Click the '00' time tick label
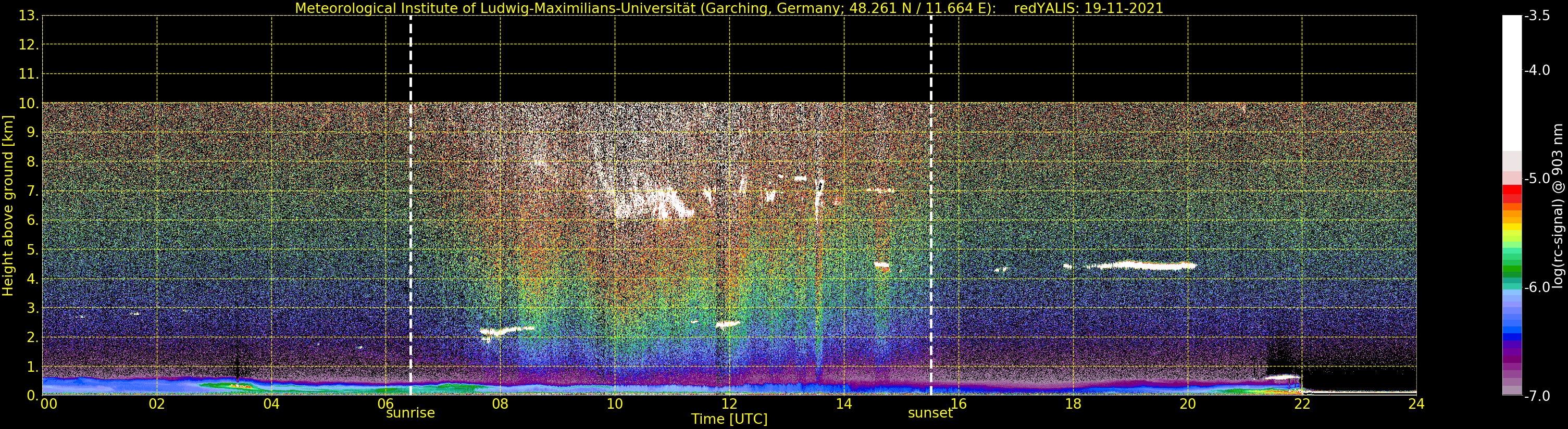Viewport: 1568px width, 429px height. [x=48, y=403]
